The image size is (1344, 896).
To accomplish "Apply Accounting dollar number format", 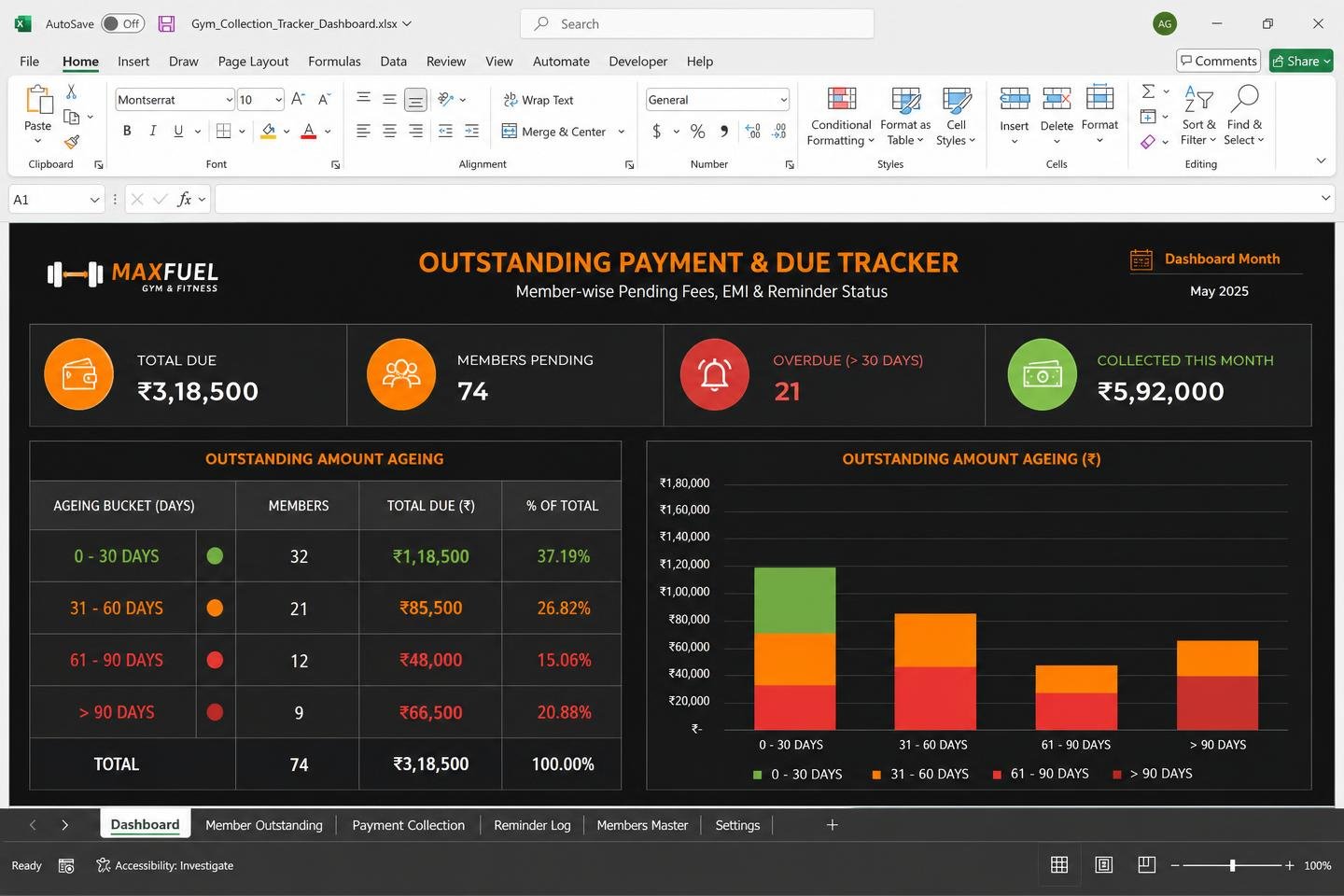I will pos(657,132).
